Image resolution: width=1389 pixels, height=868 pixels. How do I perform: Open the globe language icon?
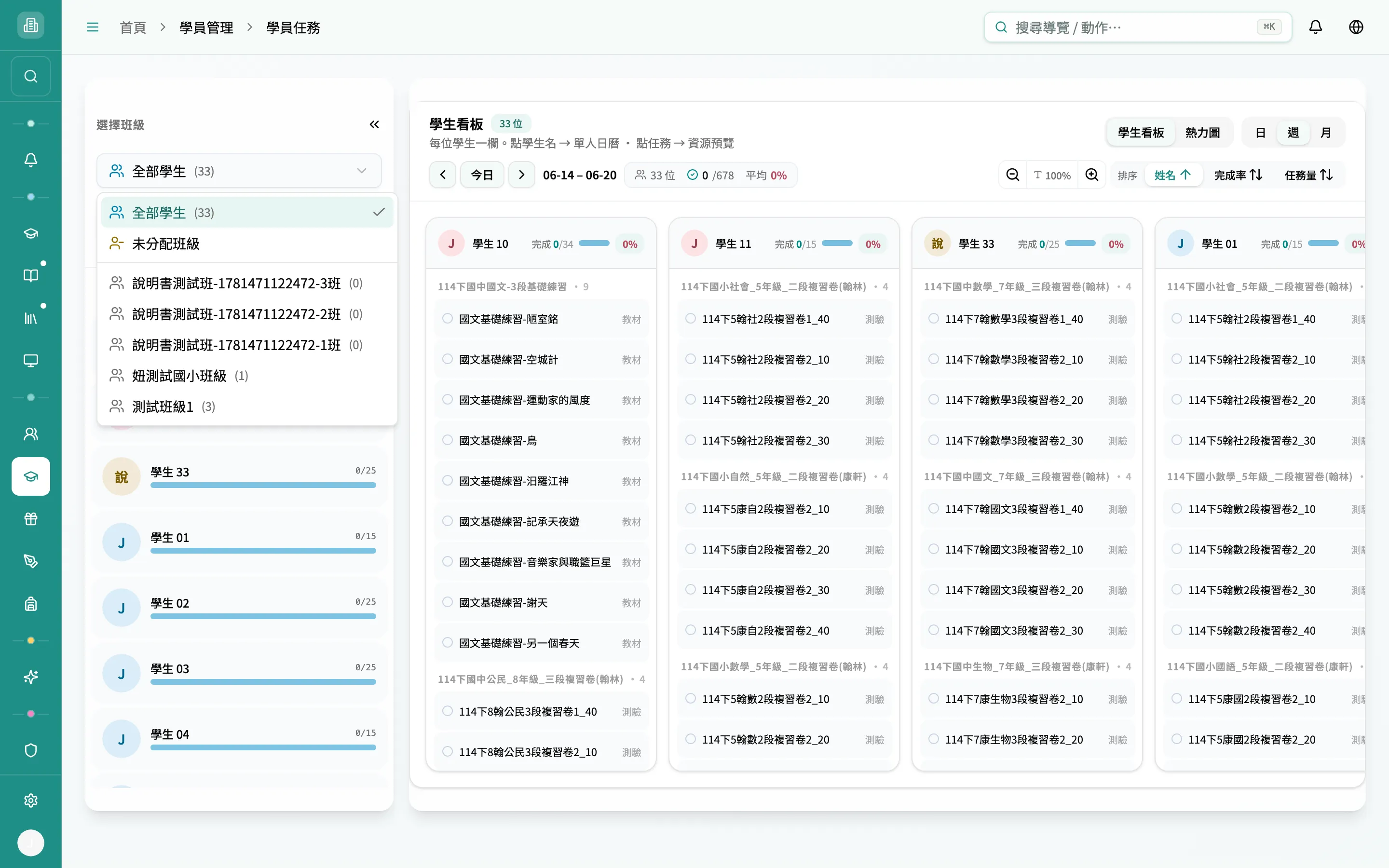[1356, 27]
